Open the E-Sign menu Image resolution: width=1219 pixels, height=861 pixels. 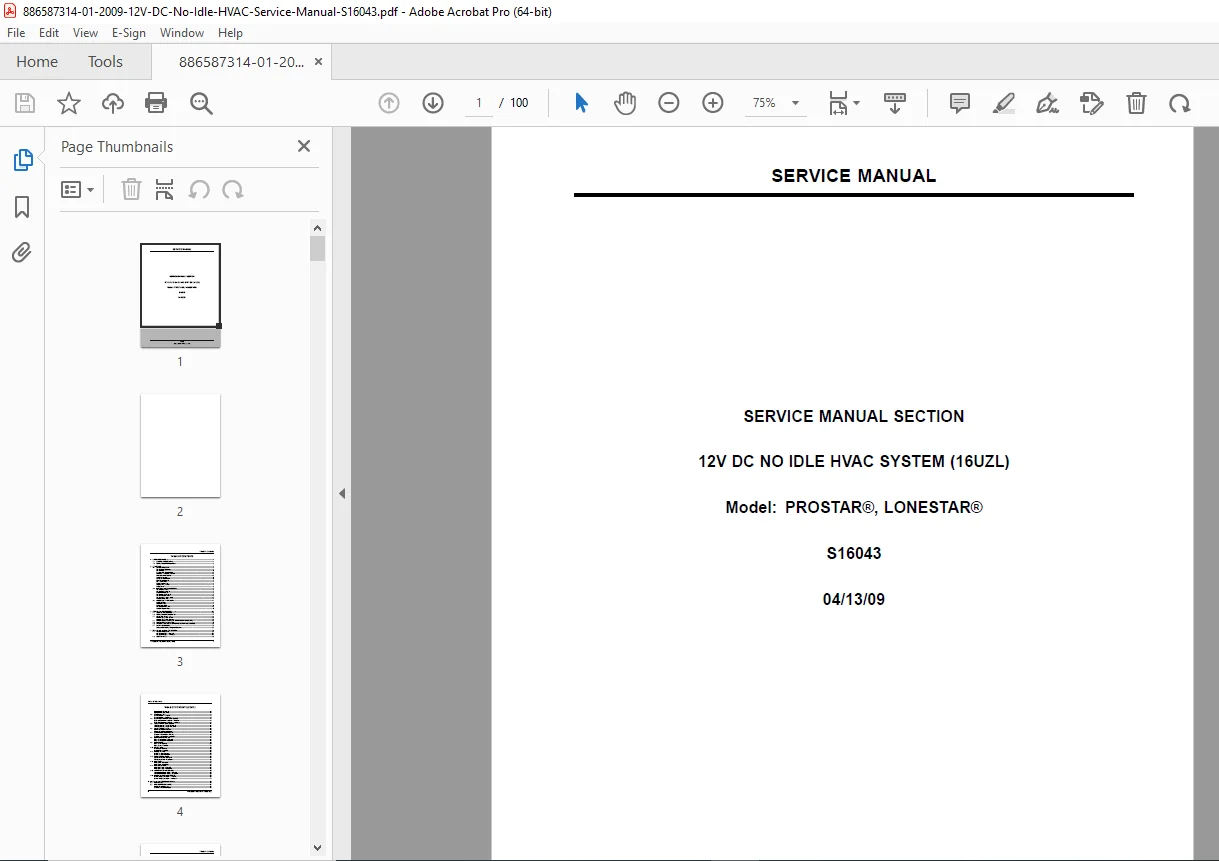coord(129,32)
